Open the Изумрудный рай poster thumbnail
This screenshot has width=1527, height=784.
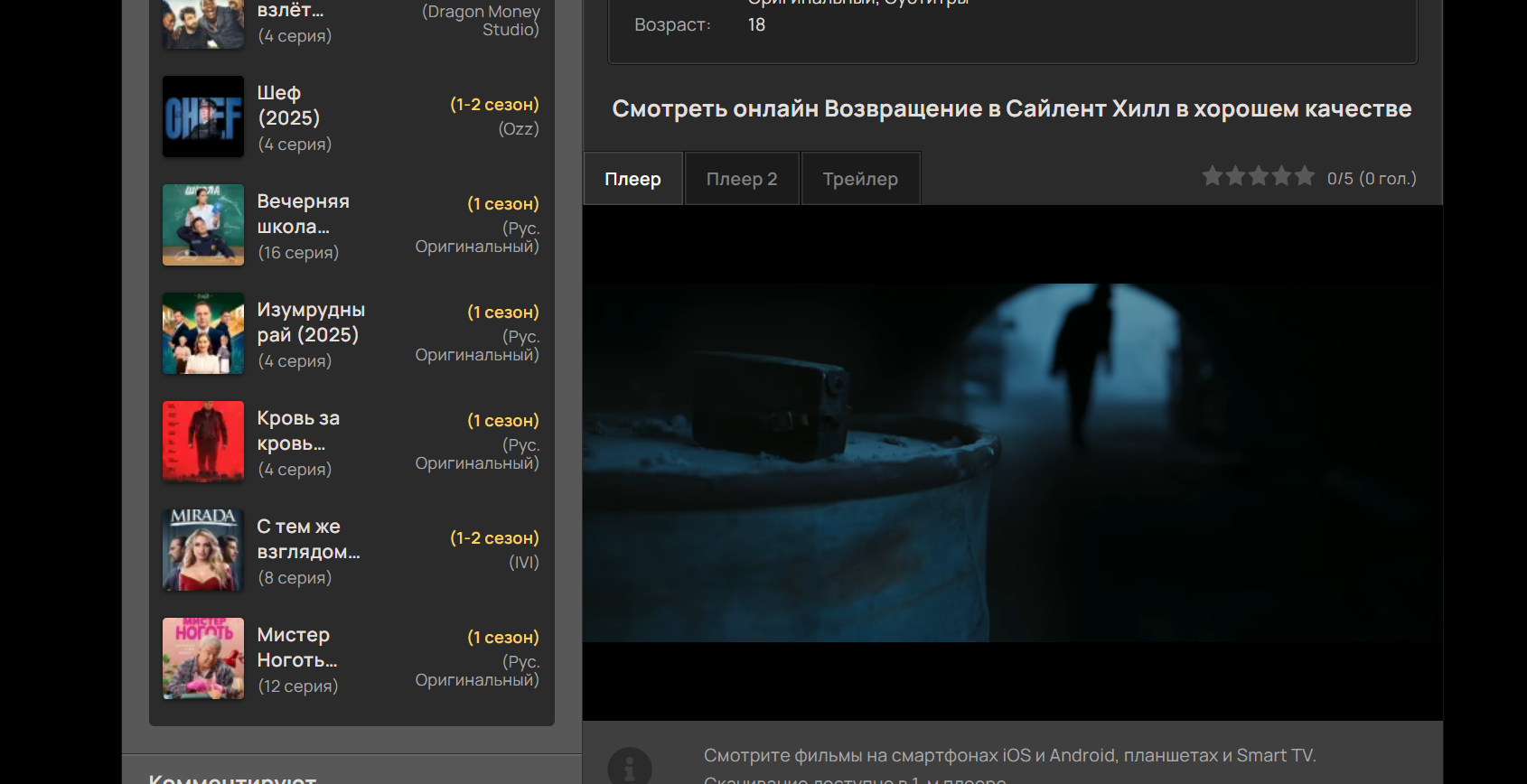click(203, 333)
